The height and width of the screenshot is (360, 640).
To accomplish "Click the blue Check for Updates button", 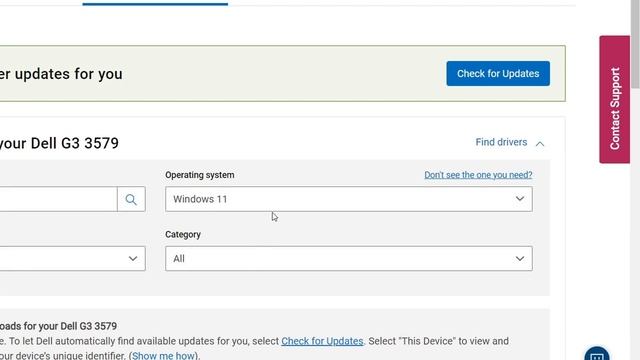I will 498,73.
